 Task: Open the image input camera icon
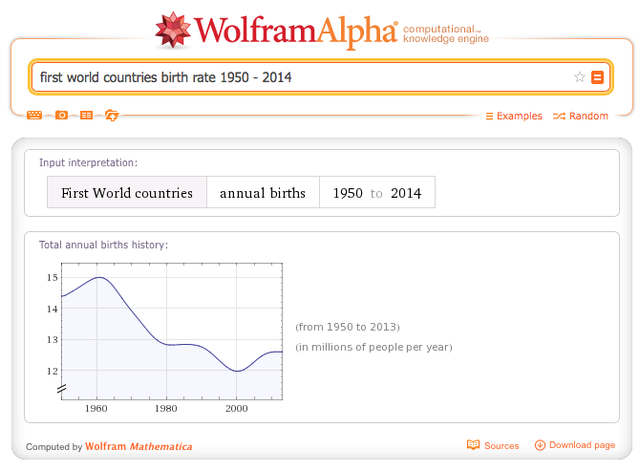coord(61,115)
